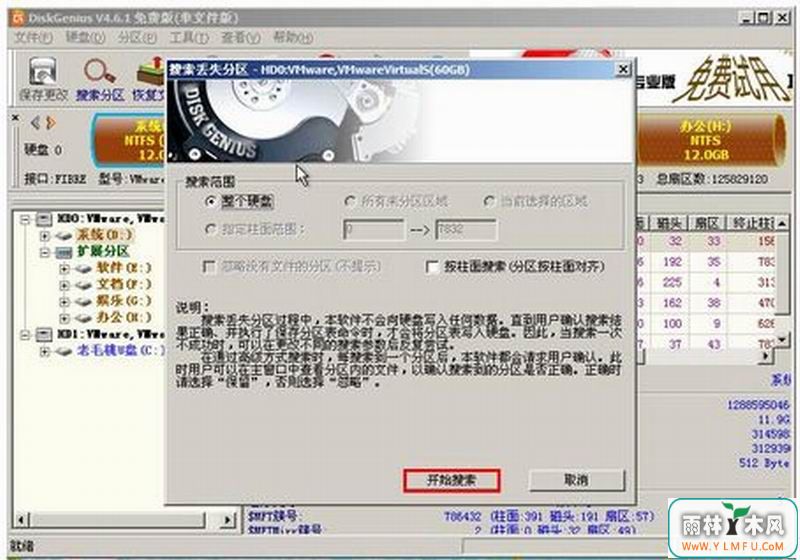The width and height of the screenshot is (800, 560).
Task: Open the 分区(P) menu
Action: [137, 38]
